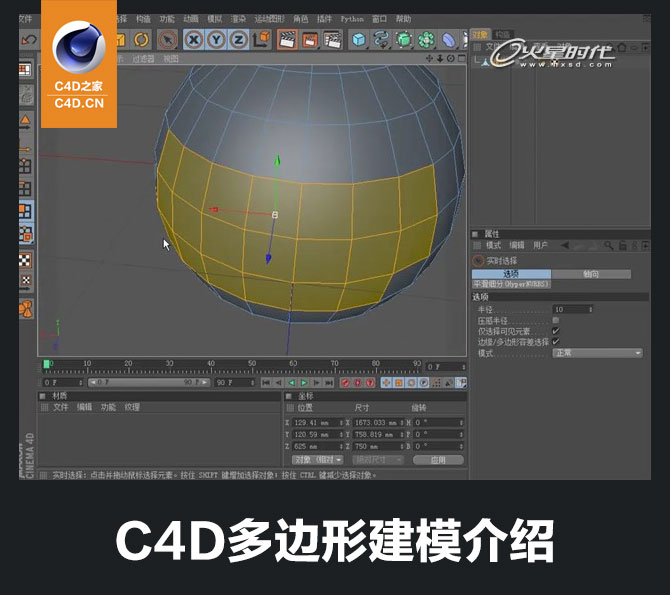This screenshot has width=670, height=595.
Task: Open the 对象 (相对) dropdown
Action: (x=317, y=460)
